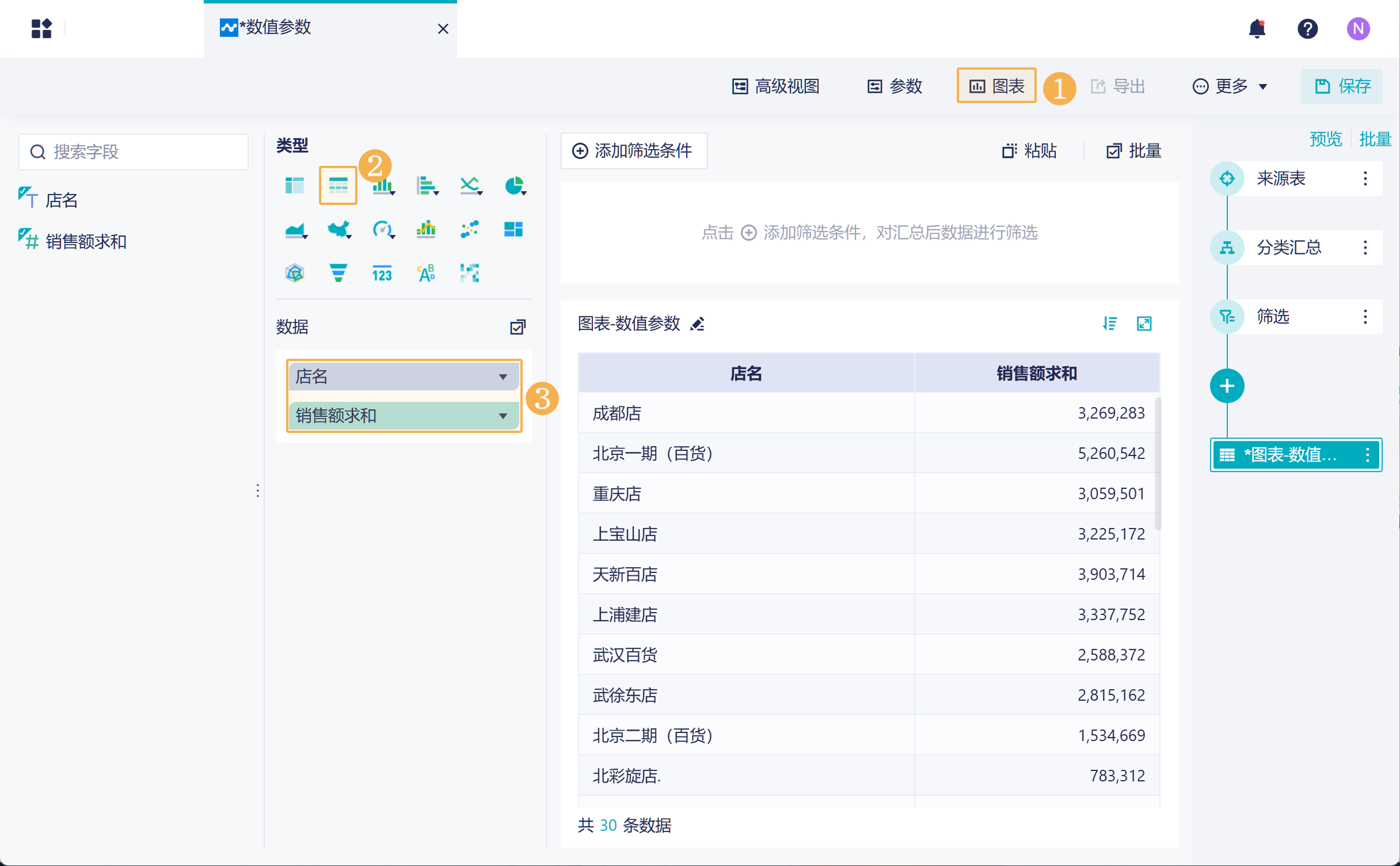
Task: Open the 参数 toolbar menu
Action: [895, 86]
